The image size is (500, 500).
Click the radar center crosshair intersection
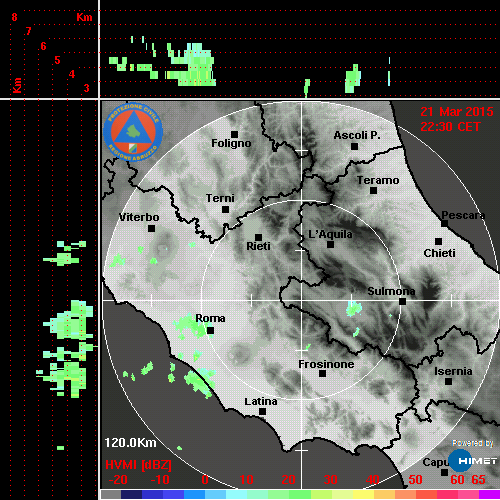coord(302,300)
